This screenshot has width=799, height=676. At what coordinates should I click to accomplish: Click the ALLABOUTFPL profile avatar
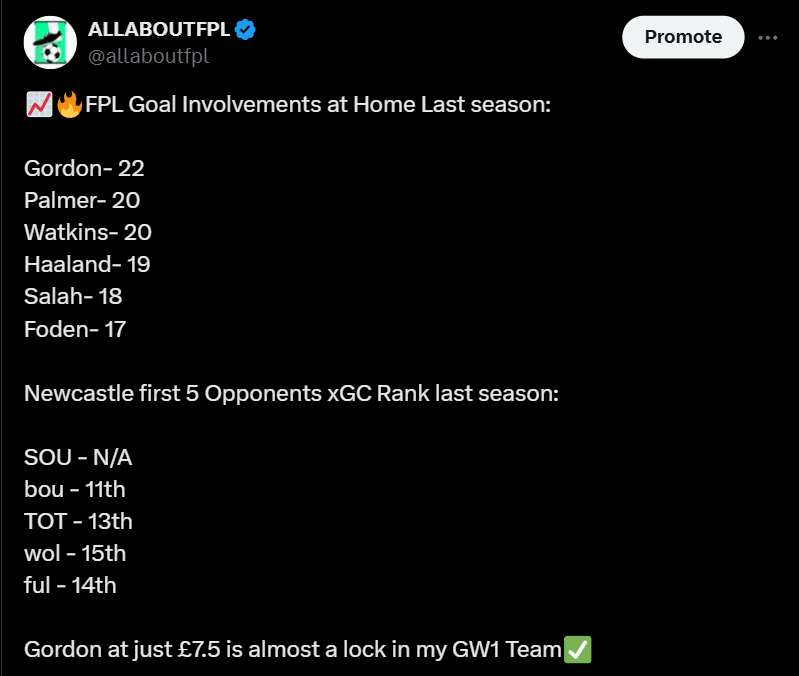[50, 42]
